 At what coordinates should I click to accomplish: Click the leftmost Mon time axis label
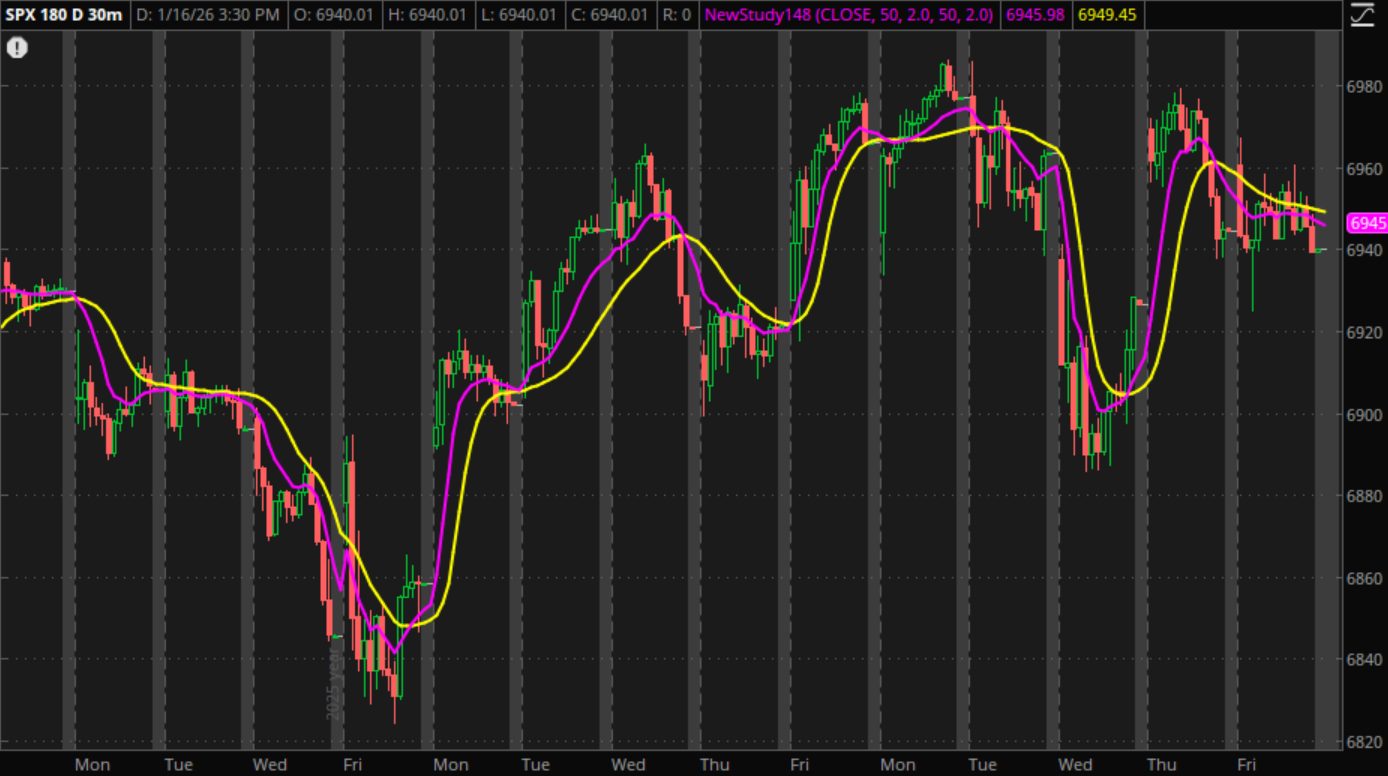coord(92,764)
